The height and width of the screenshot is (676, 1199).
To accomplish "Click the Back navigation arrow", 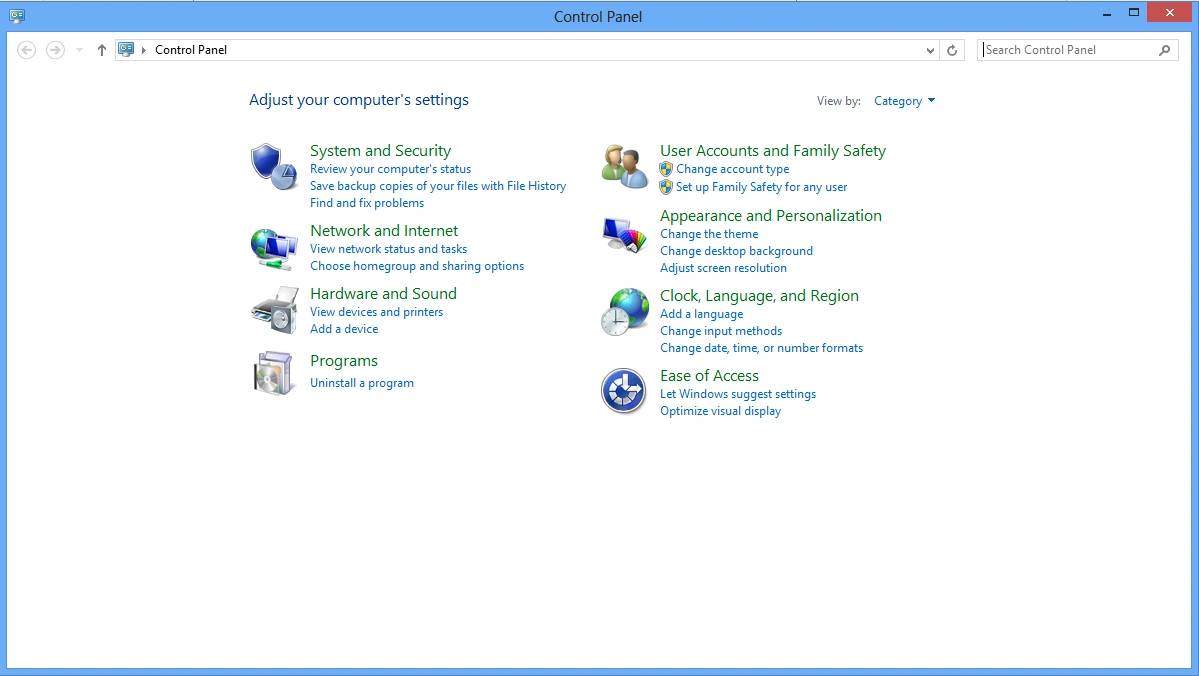I will 26,50.
